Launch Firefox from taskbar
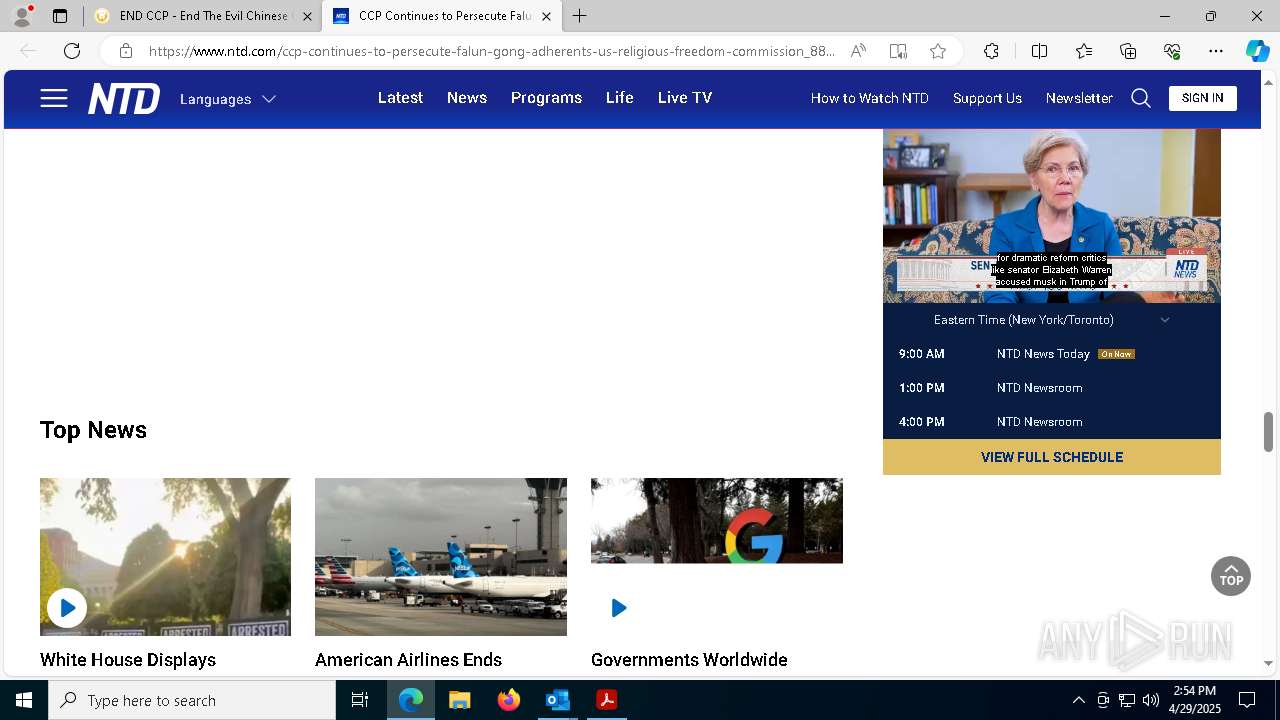The height and width of the screenshot is (720, 1280). 509,700
